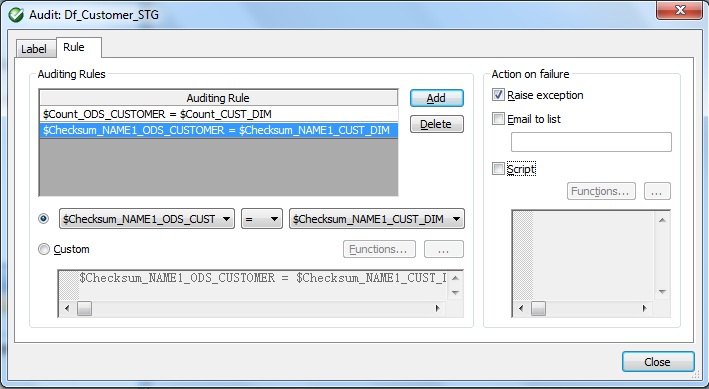Click right arrow of custom expression horizontal scrollbar
Viewport: 709px width, 389px height.
pyautogui.click(x=437, y=308)
